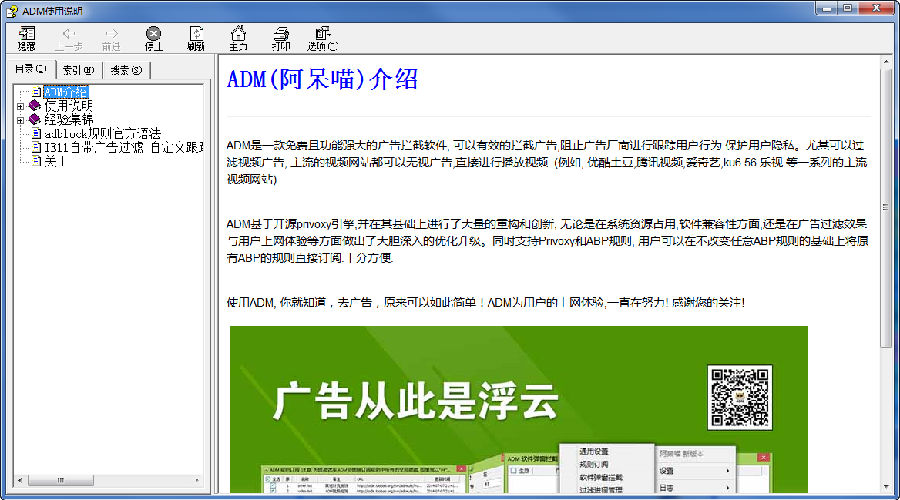Click the QR code in green banner
900x500 pixels.
click(x=740, y=398)
